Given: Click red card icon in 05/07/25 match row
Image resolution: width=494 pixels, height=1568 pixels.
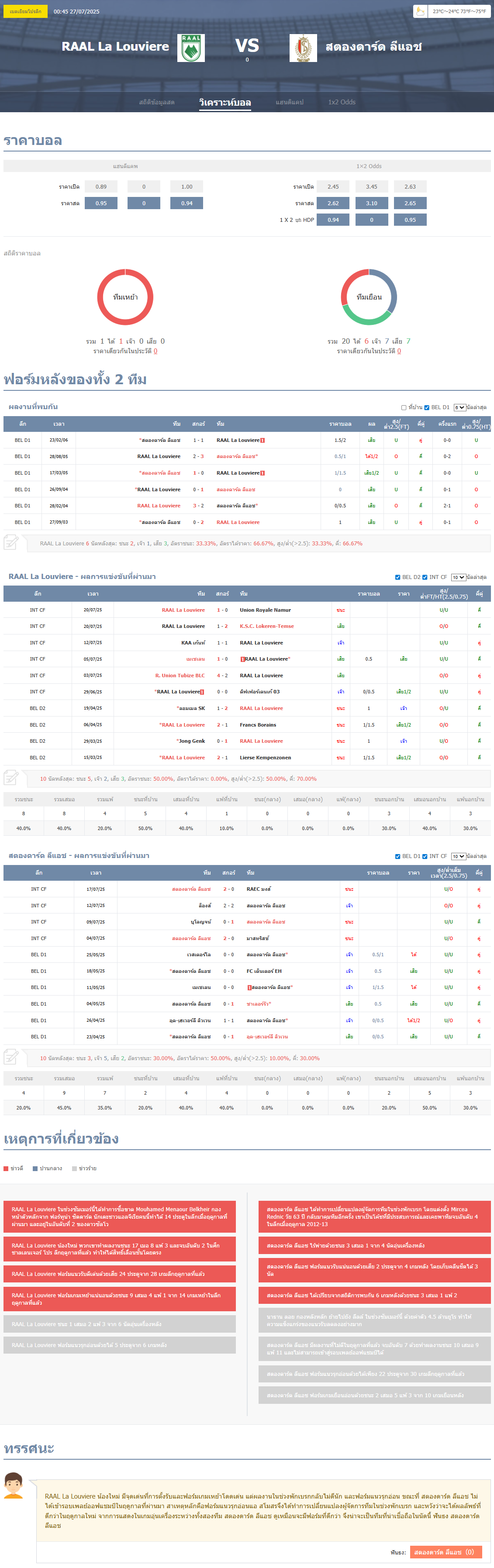Looking at the screenshot, I should tap(242, 659).
